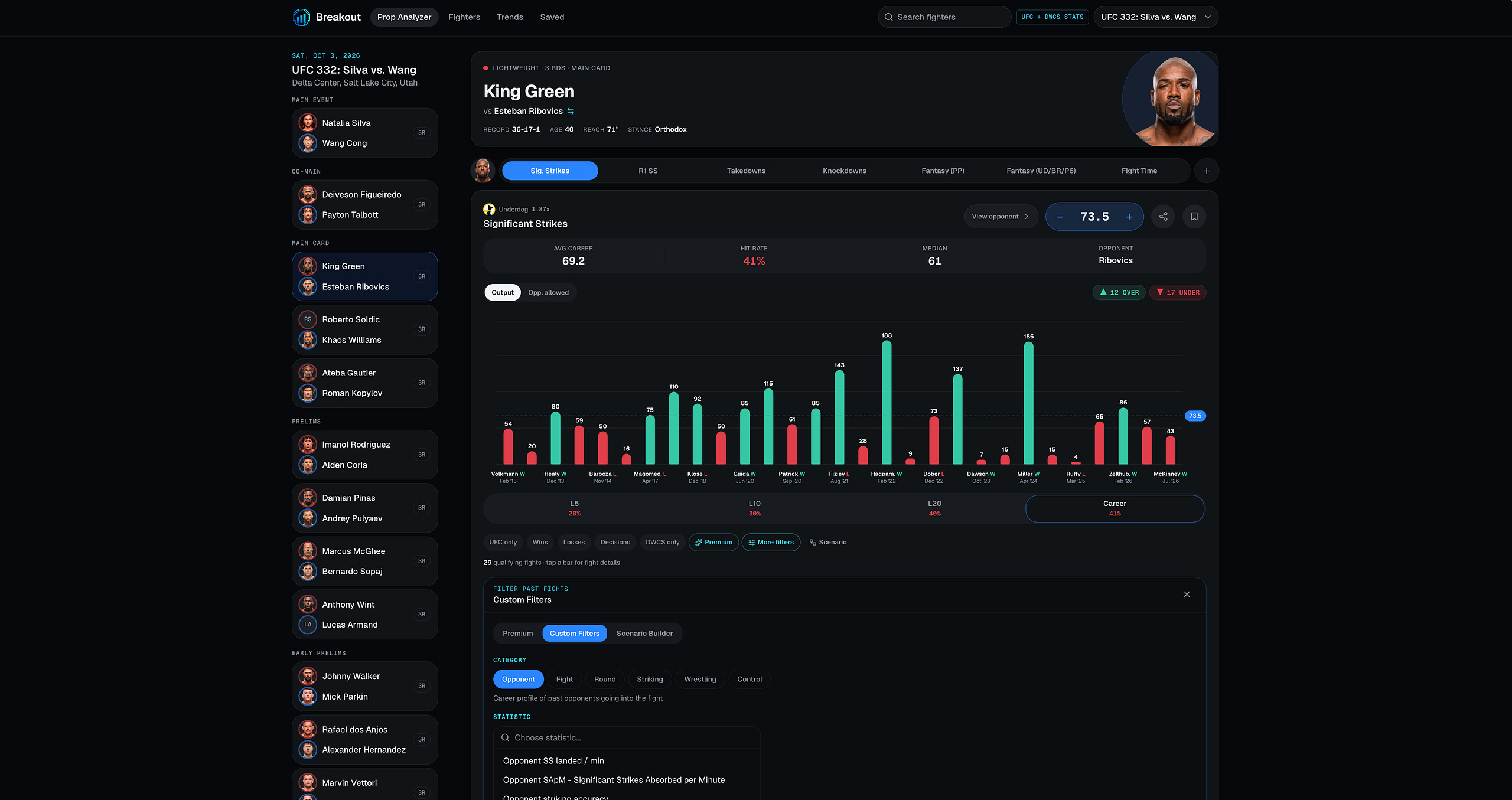
Task: Click the Haqpara. 188 bar on the chart
Action: point(887,402)
